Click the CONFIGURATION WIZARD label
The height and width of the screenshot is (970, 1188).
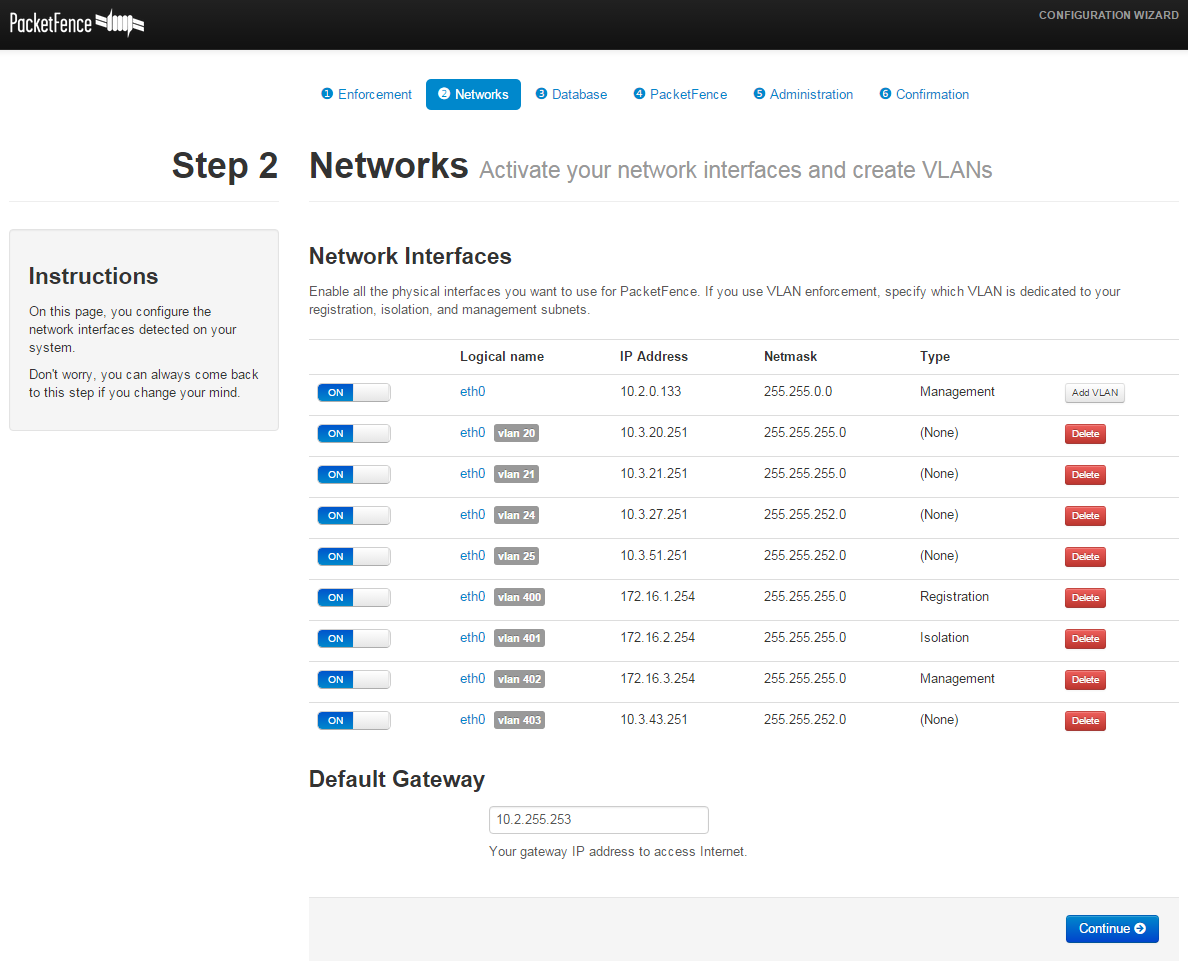pos(1109,15)
